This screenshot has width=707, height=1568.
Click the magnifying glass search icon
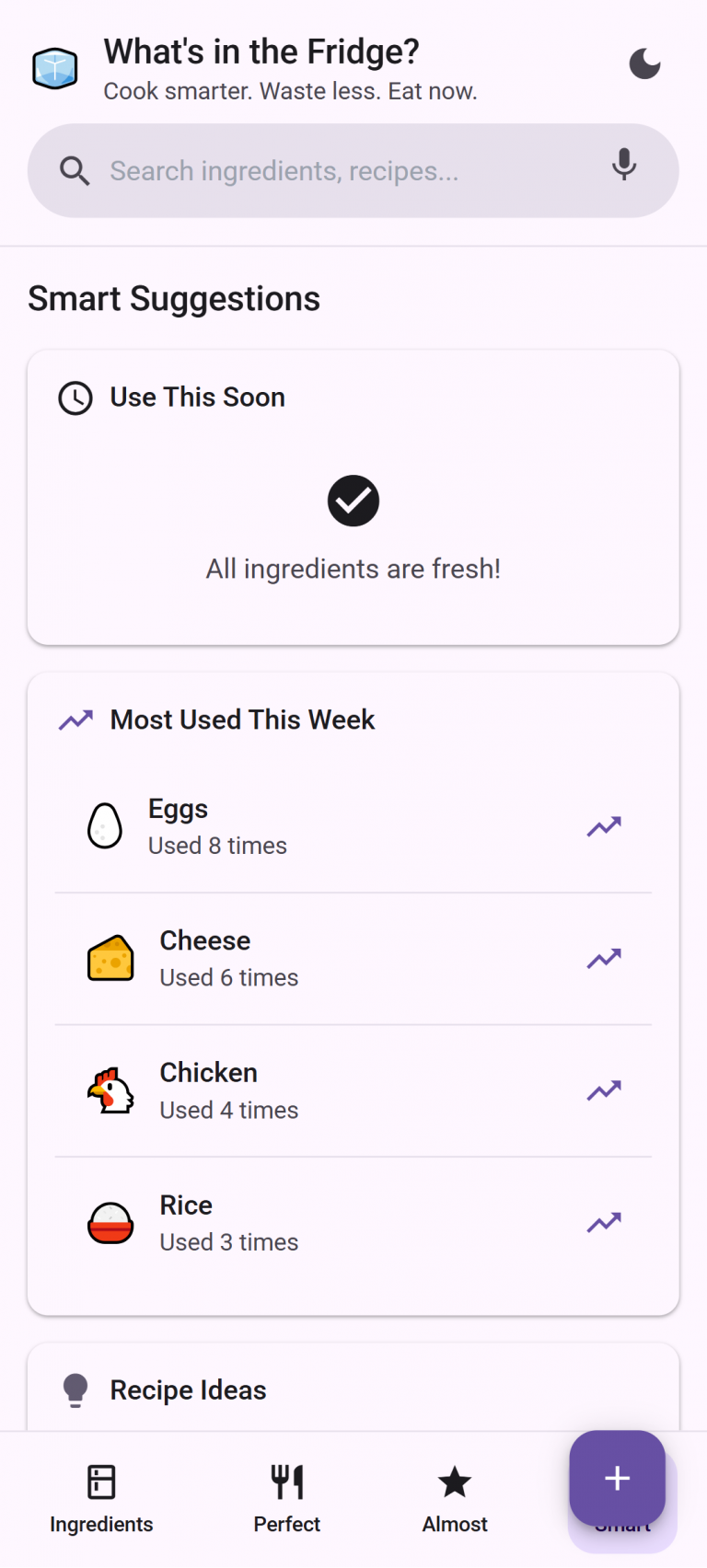coord(75,171)
